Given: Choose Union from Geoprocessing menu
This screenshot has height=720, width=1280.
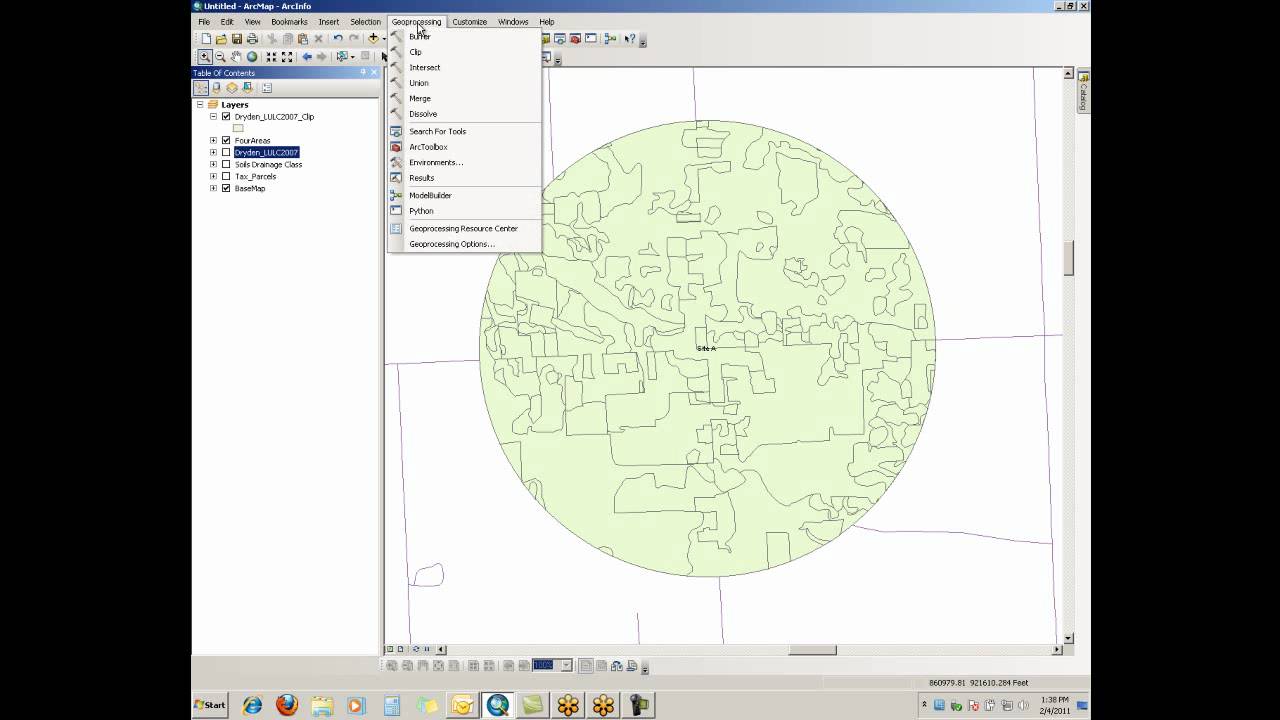Looking at the screenshot, I should point(465,83).
